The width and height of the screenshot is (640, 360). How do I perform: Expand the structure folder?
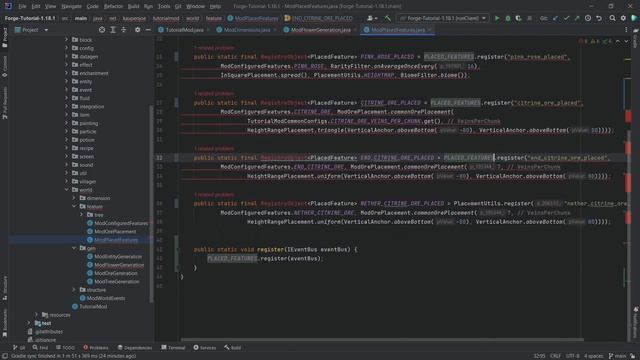tap(74, 290)
